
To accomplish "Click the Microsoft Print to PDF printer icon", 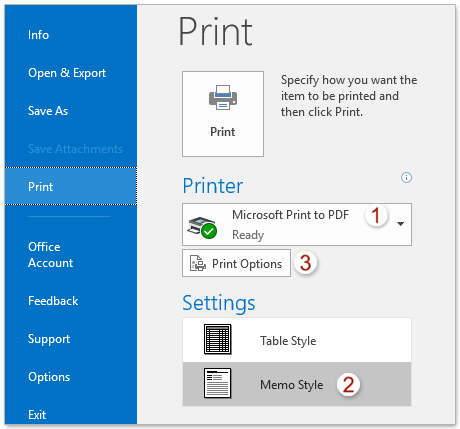I will click(x=202, y=227).
